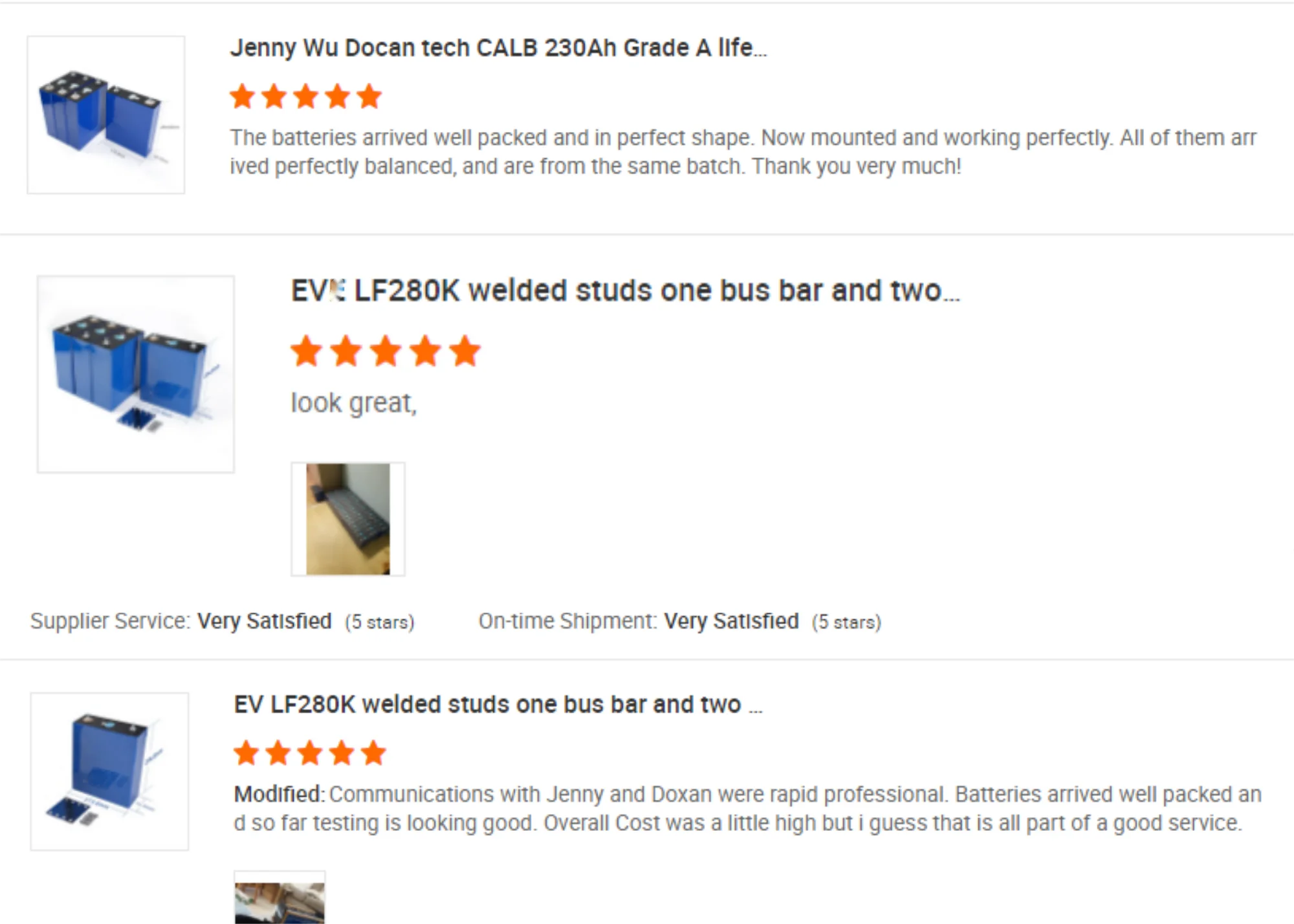Click the third review's last orange star

click(373, 753)
